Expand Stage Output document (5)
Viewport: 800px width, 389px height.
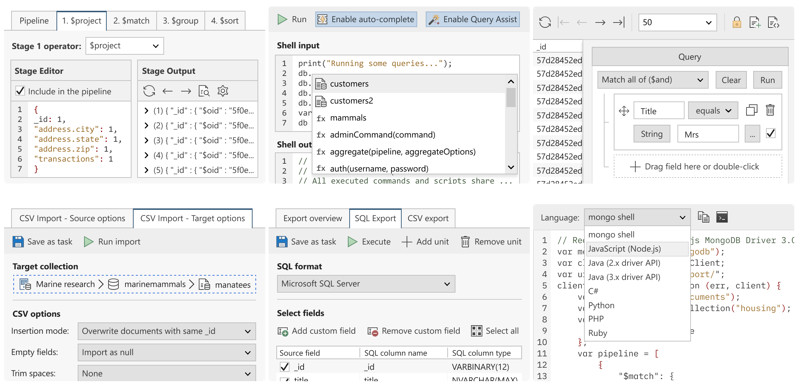146,169
